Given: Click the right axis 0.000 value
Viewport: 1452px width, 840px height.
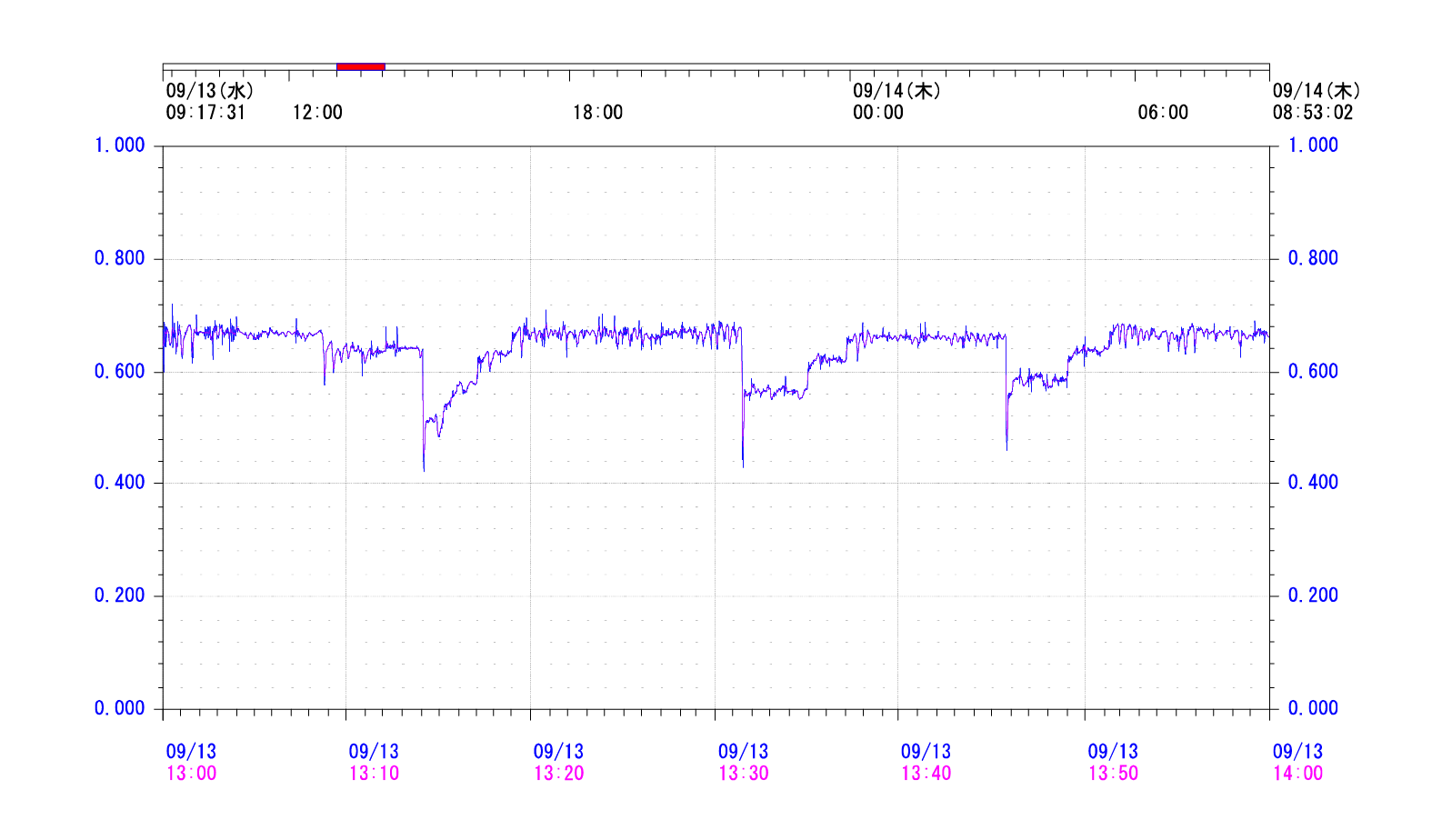Looking at the screenshot, I should pyautogui.click(x=1313, y=708).
